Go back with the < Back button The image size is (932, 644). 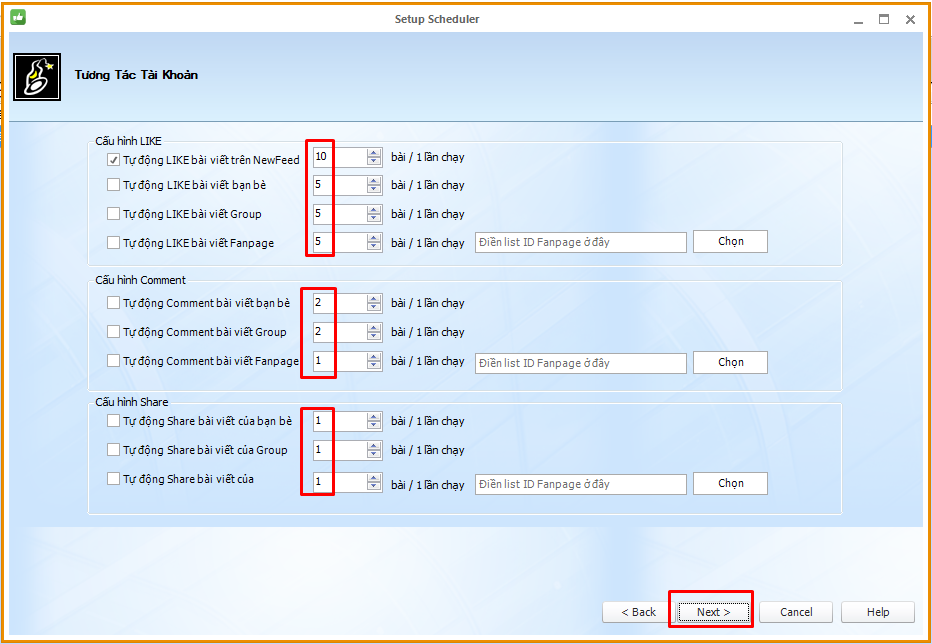pyautogui.click(x=639, y=612)
